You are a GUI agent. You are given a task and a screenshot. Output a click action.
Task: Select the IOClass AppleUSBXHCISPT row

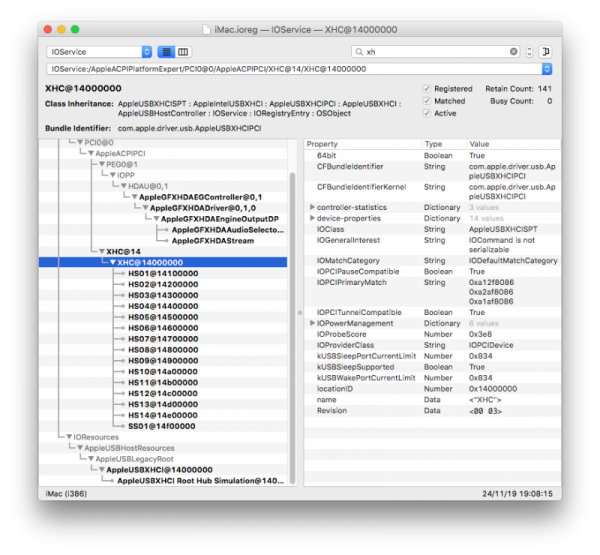[x=432, y=229]
